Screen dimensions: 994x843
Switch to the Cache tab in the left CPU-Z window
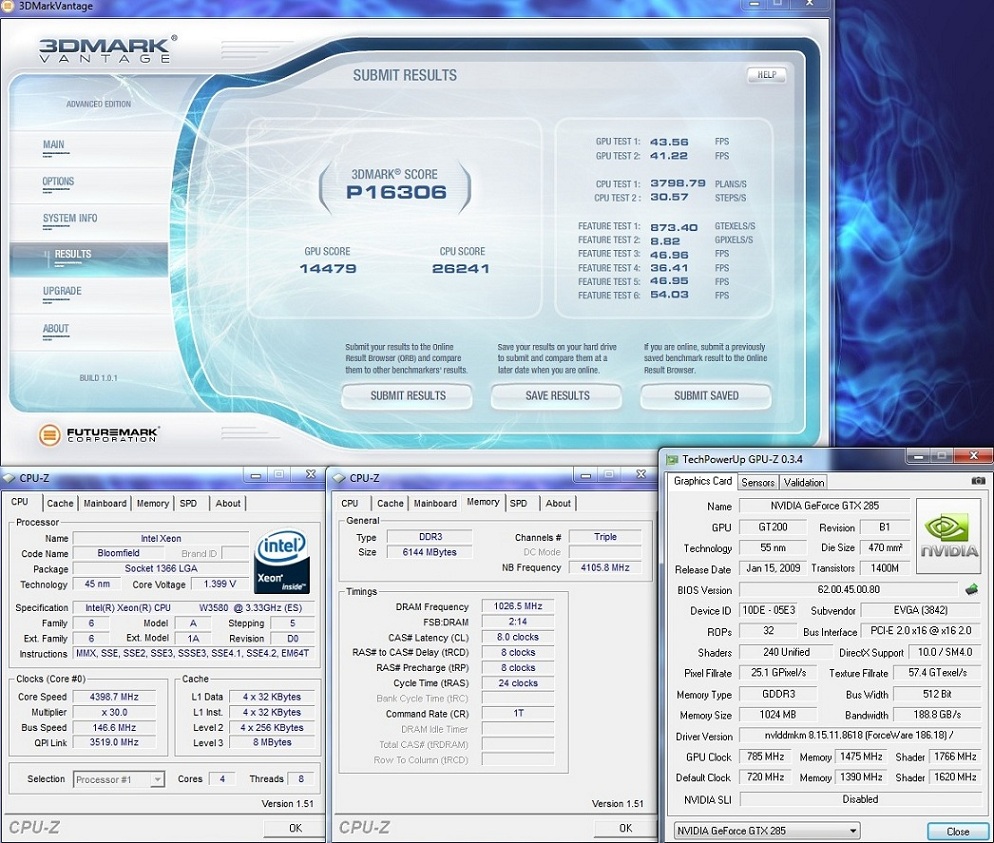pos(60,503)
